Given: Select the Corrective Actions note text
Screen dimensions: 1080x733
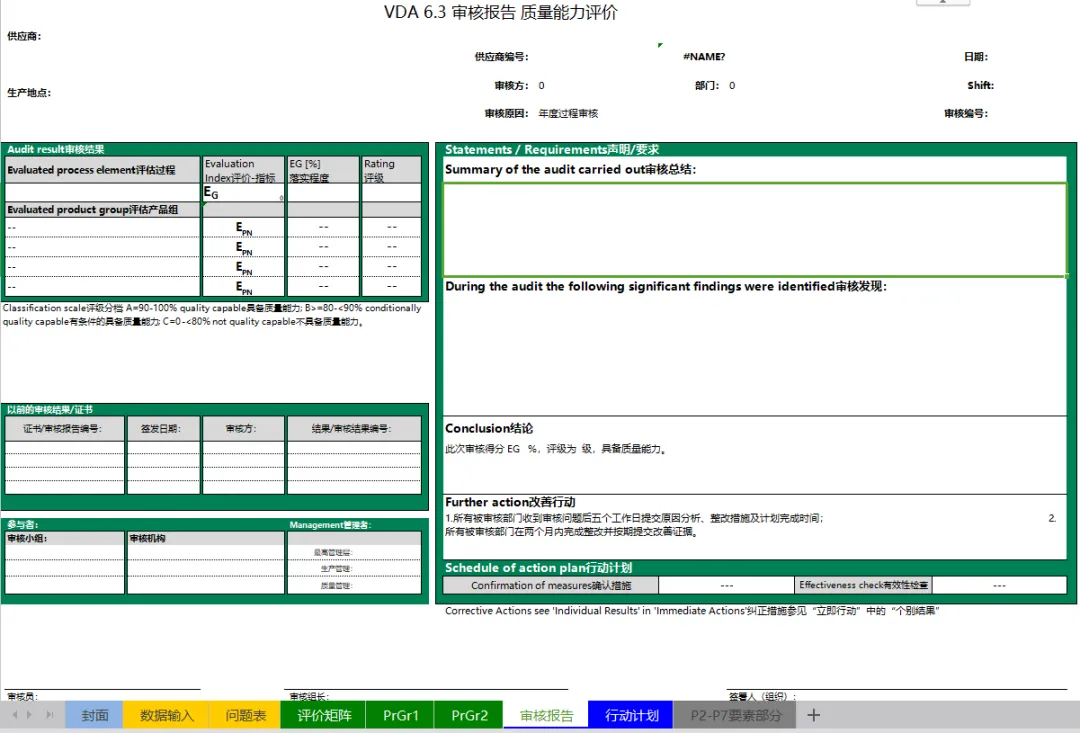Looking at the screenshot, I should pyautogui.click(x=692, y=610).
